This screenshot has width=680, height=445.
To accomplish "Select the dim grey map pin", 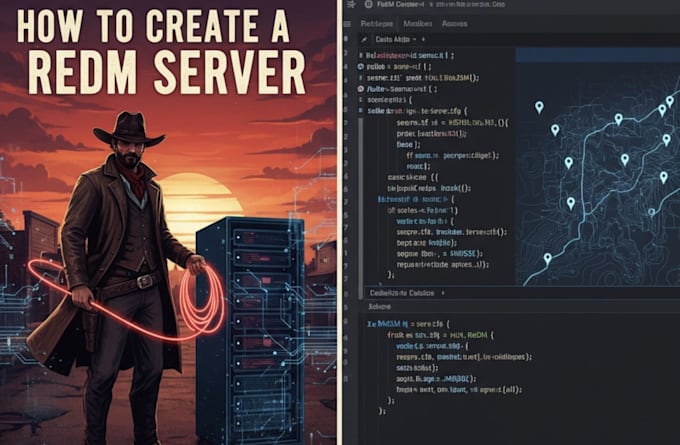I will pos(651,212).
